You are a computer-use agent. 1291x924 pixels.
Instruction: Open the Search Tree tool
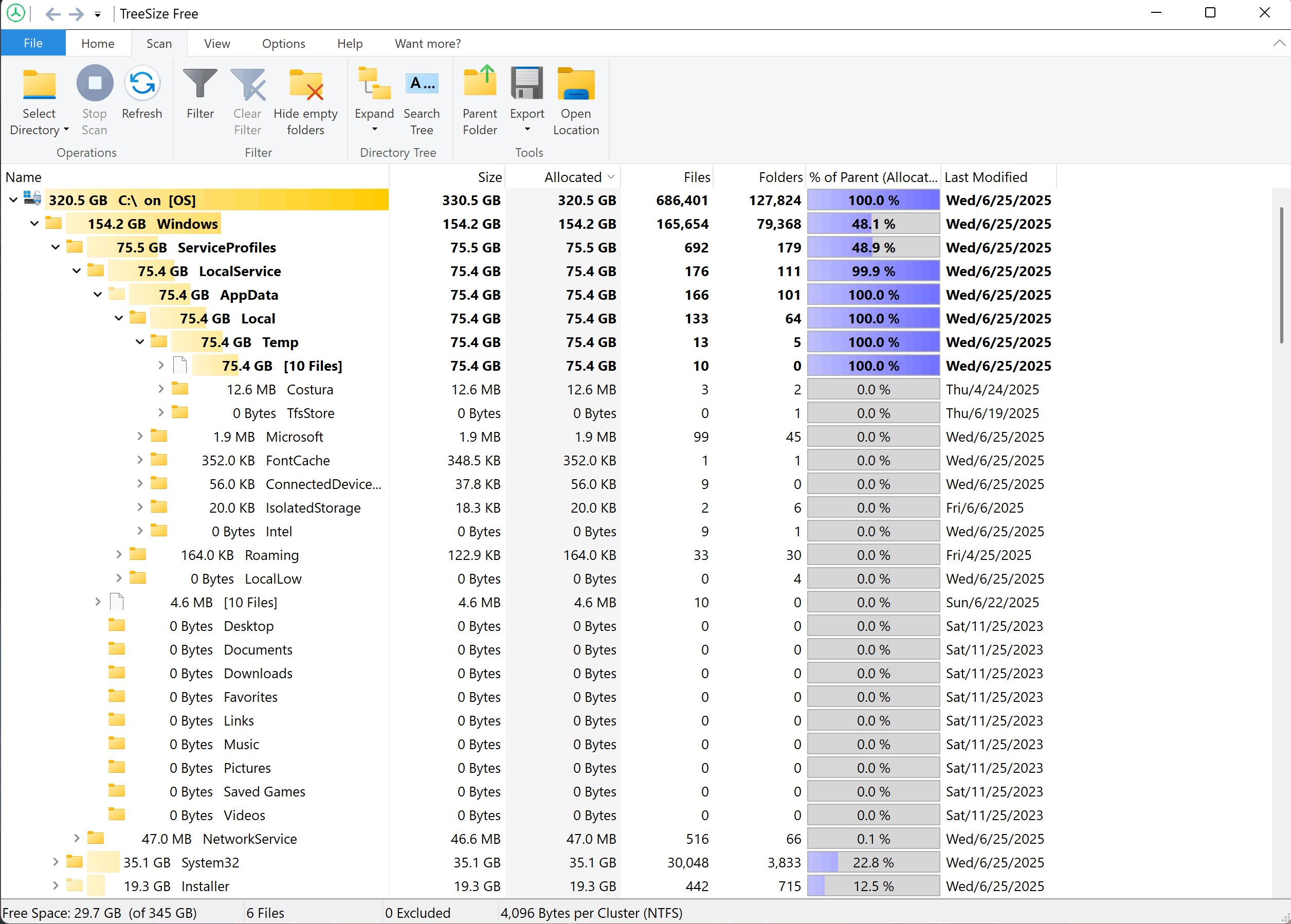[422, 85]
